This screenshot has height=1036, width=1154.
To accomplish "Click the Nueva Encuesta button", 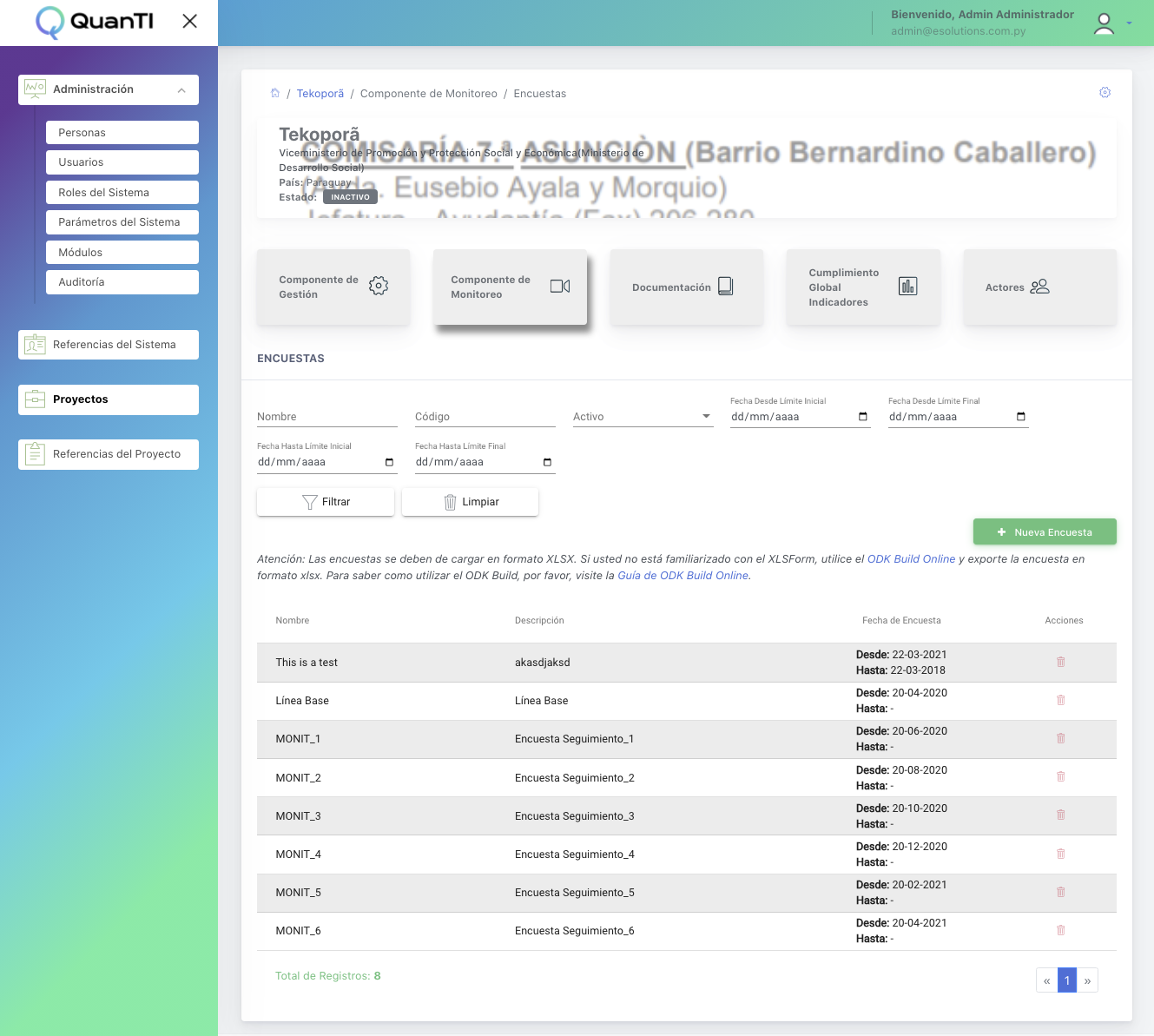I will (x=1045, y=532).
